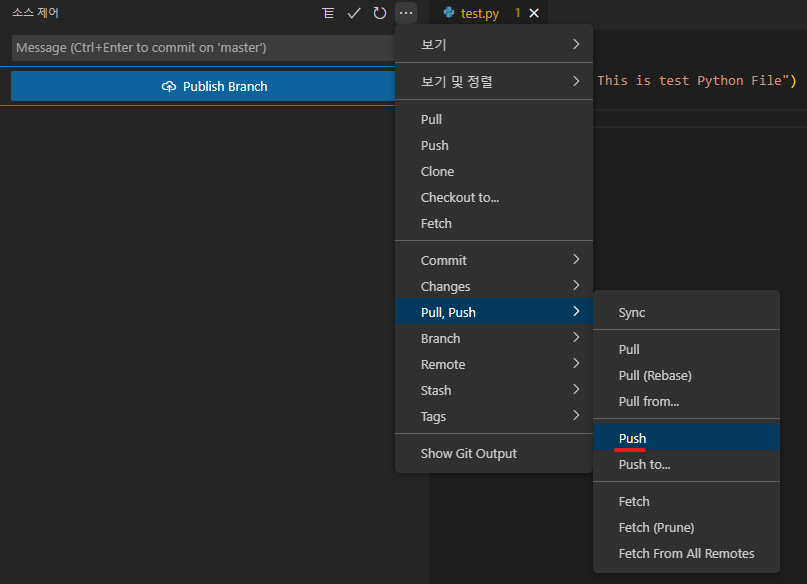
Task: Select Fetch in the Pull, Push submenu
Action: tap(686, 501)
